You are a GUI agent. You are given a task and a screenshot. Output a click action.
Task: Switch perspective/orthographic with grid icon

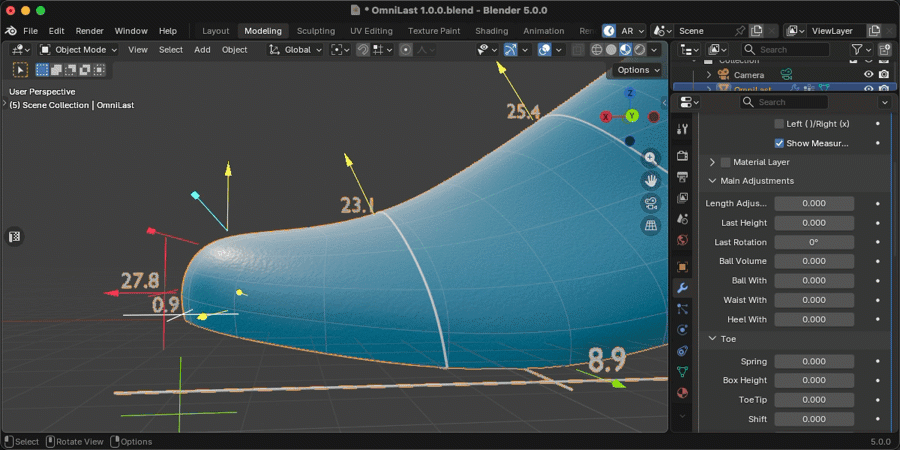[650, 226]
